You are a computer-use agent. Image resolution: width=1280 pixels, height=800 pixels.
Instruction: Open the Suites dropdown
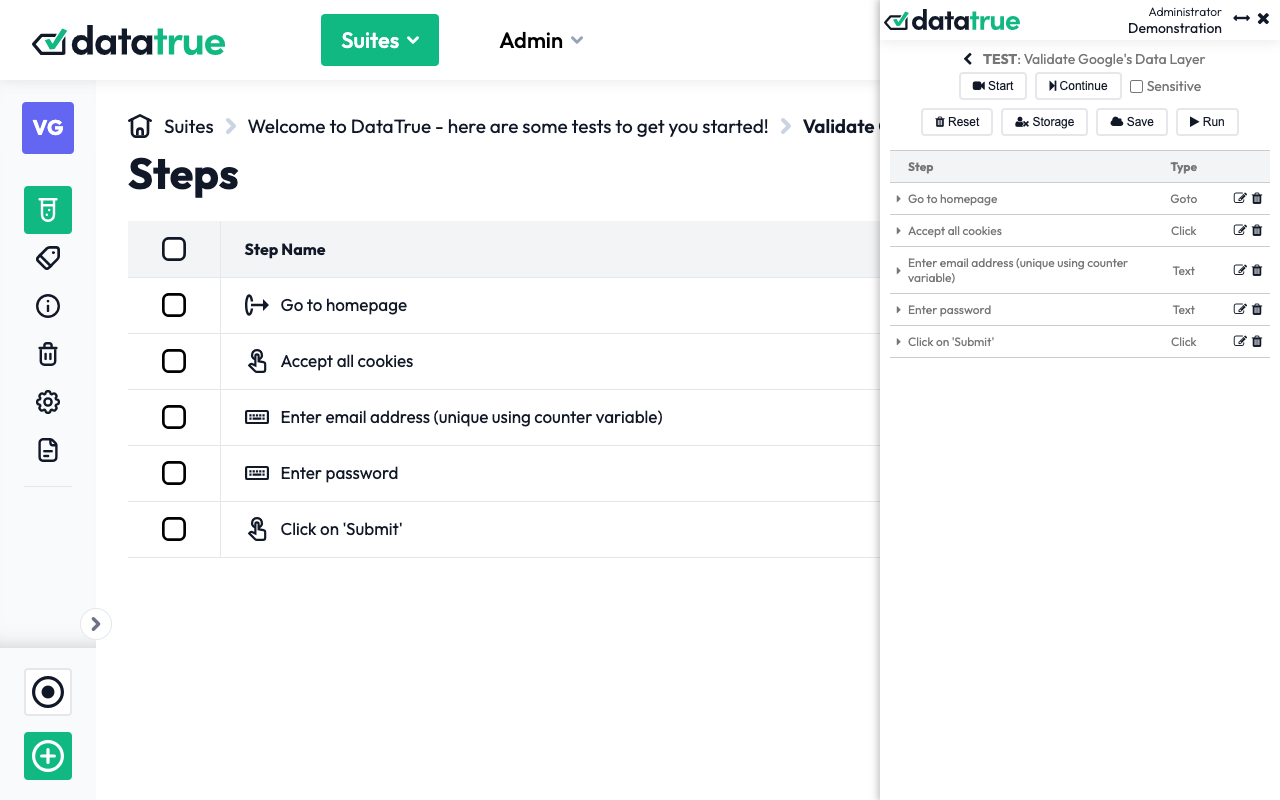[380, 40]
